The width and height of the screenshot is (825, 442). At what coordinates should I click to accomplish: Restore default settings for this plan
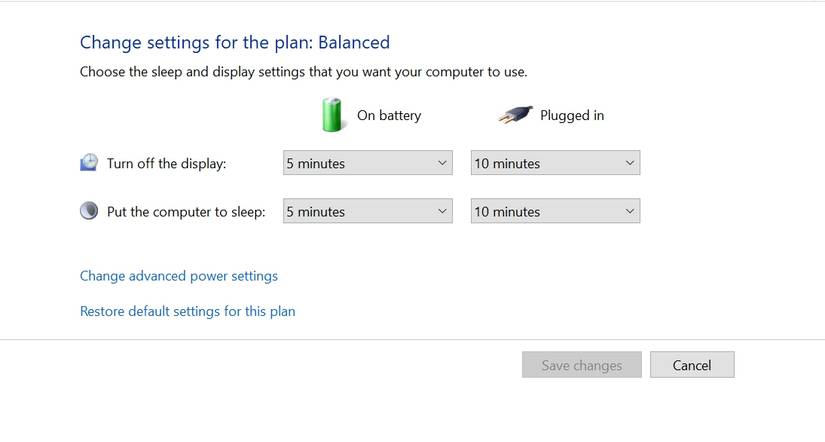tap(187, 311)
